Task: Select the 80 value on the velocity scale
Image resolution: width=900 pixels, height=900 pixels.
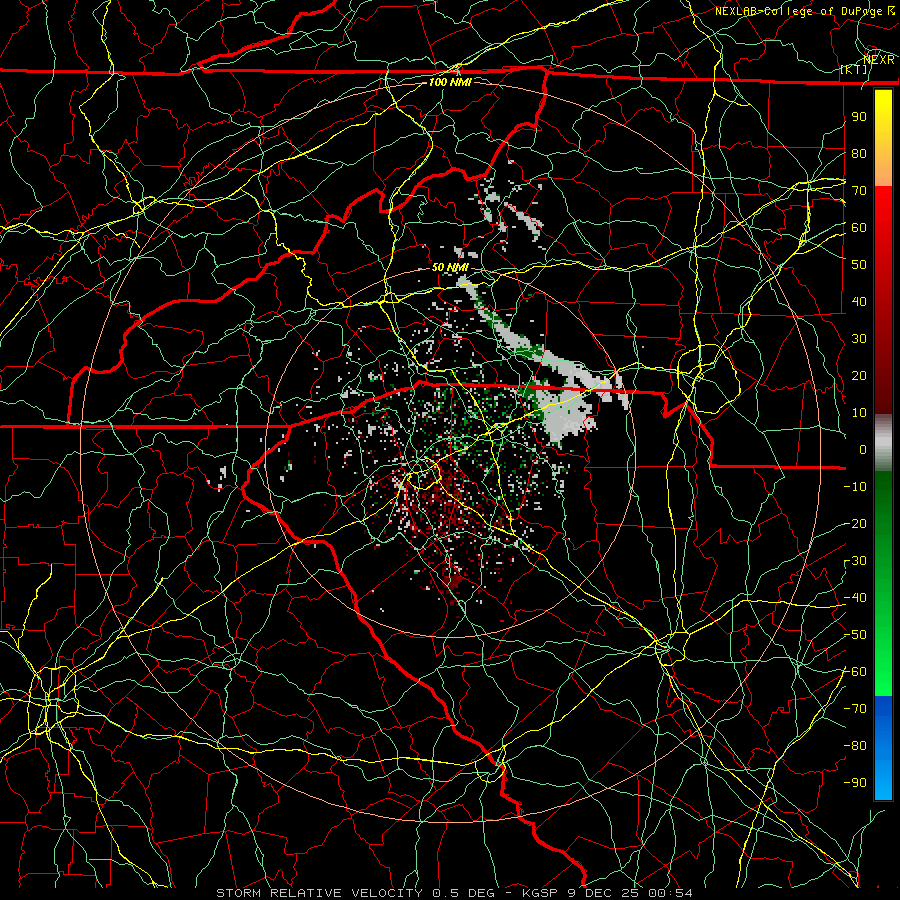Action: pyautogui.click(x=859, y=153)
